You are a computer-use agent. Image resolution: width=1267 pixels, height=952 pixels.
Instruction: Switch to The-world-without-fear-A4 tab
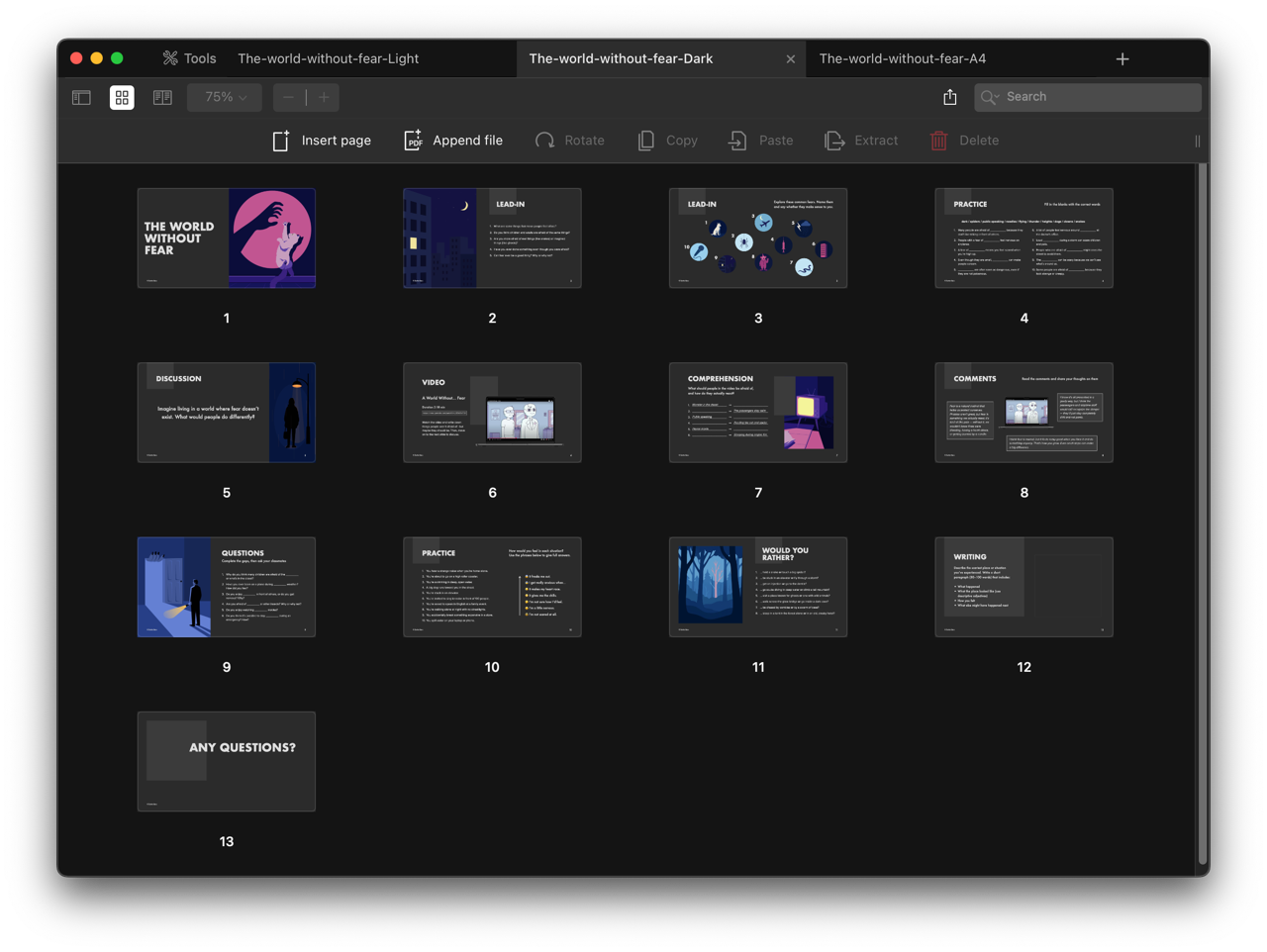[x=902, y=58]
